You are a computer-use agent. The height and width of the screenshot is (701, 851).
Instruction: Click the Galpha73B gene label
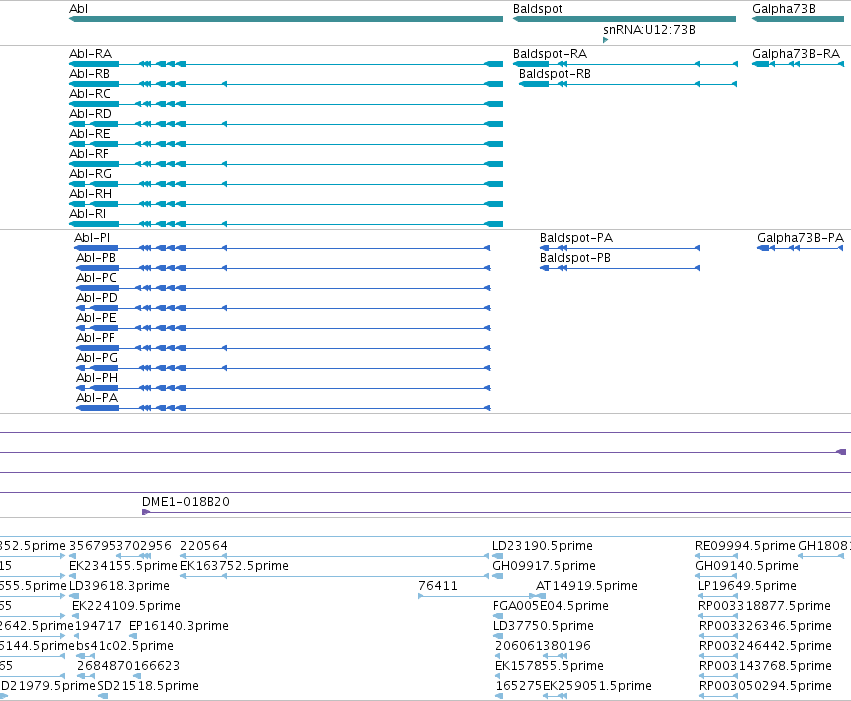tap(784, 9)
